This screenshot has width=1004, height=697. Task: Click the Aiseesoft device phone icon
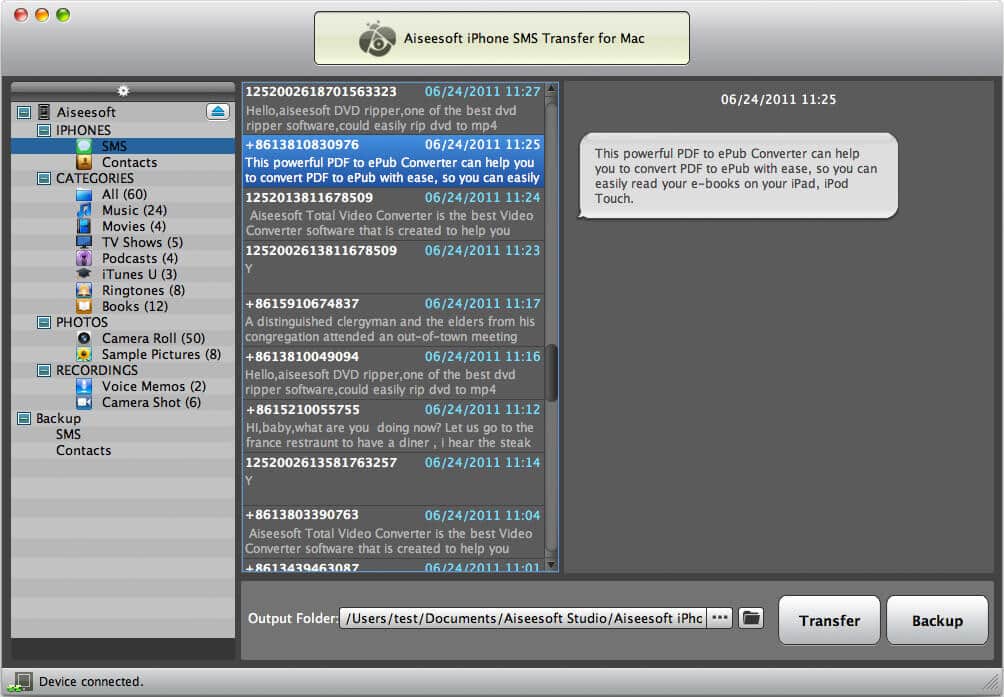[44, 112]
